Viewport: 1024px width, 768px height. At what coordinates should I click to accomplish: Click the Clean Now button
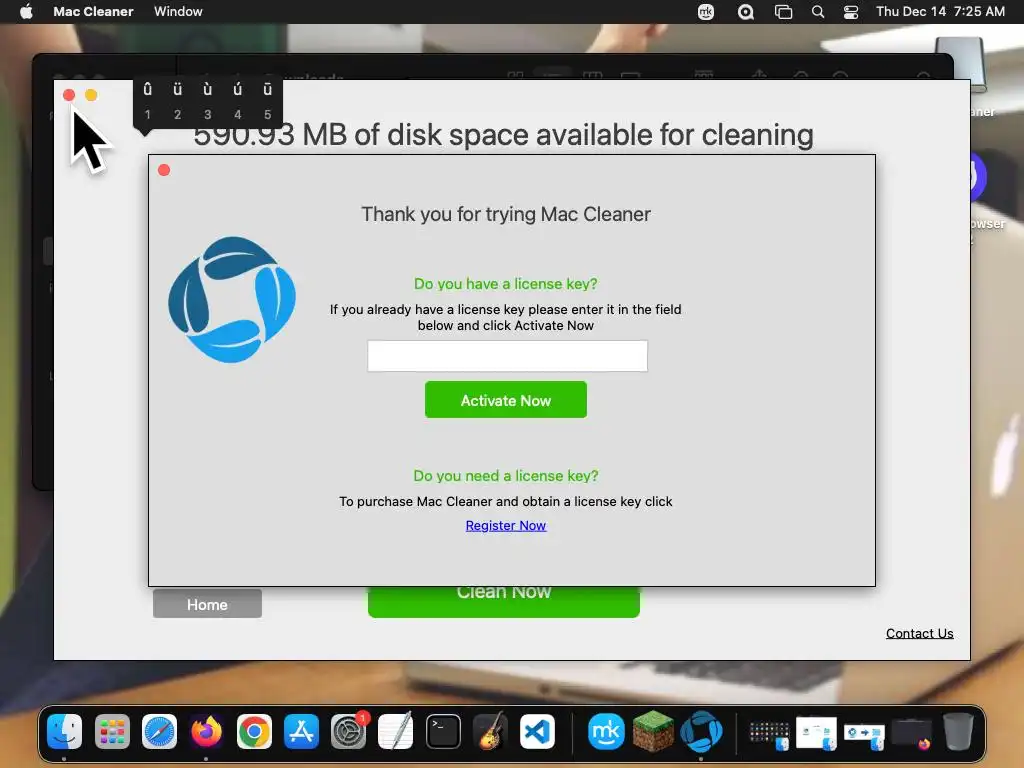click(x=504, y=601)
